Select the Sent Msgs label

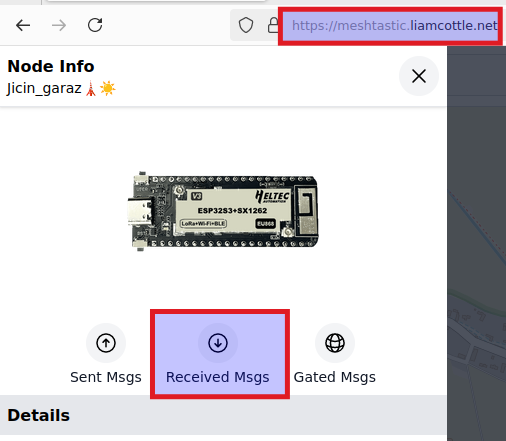pos(106,377)
